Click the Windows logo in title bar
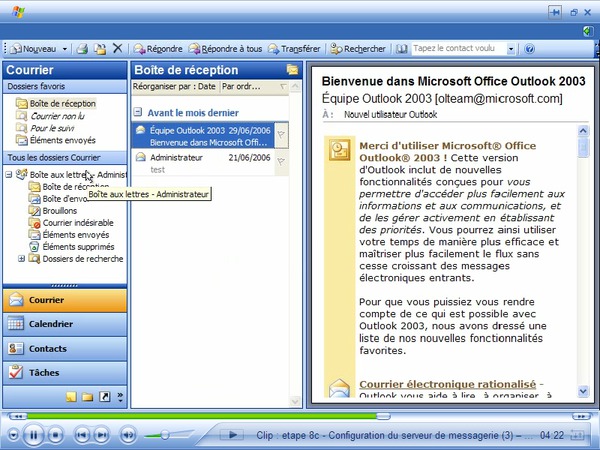Image resolution: width=600 pixels, height=450 pixels. pos(18,12)
